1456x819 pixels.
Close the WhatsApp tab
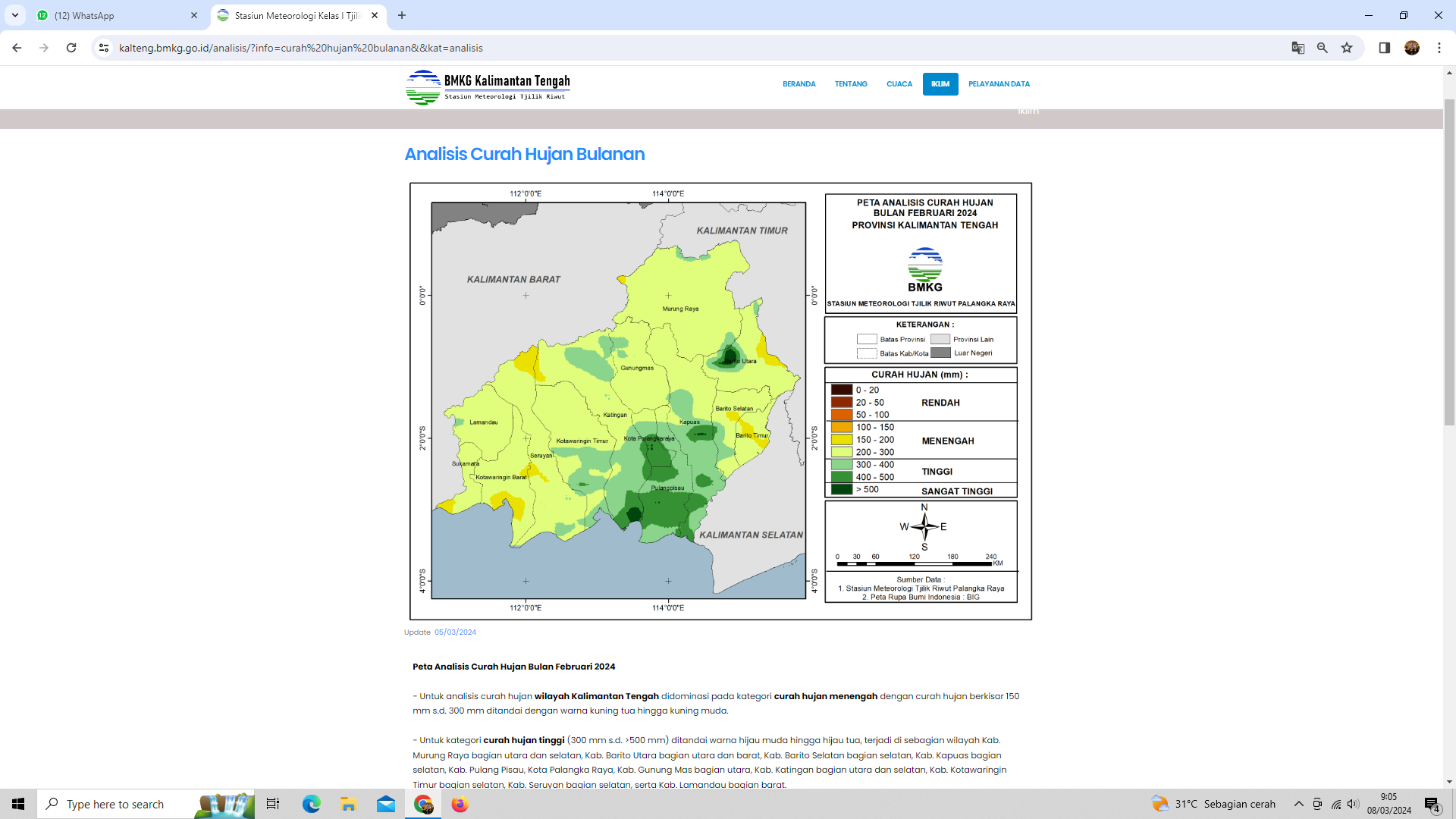(194, 15)
